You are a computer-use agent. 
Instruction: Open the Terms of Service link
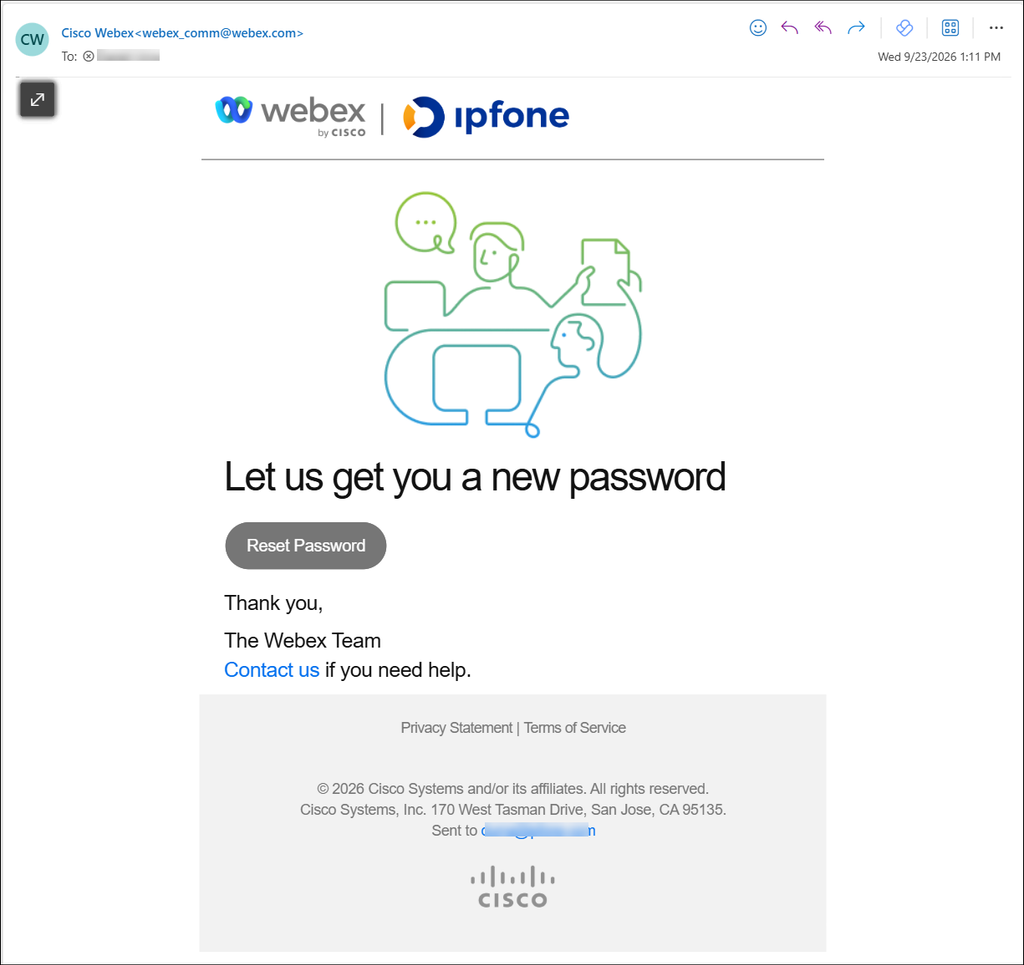point(575,727)
